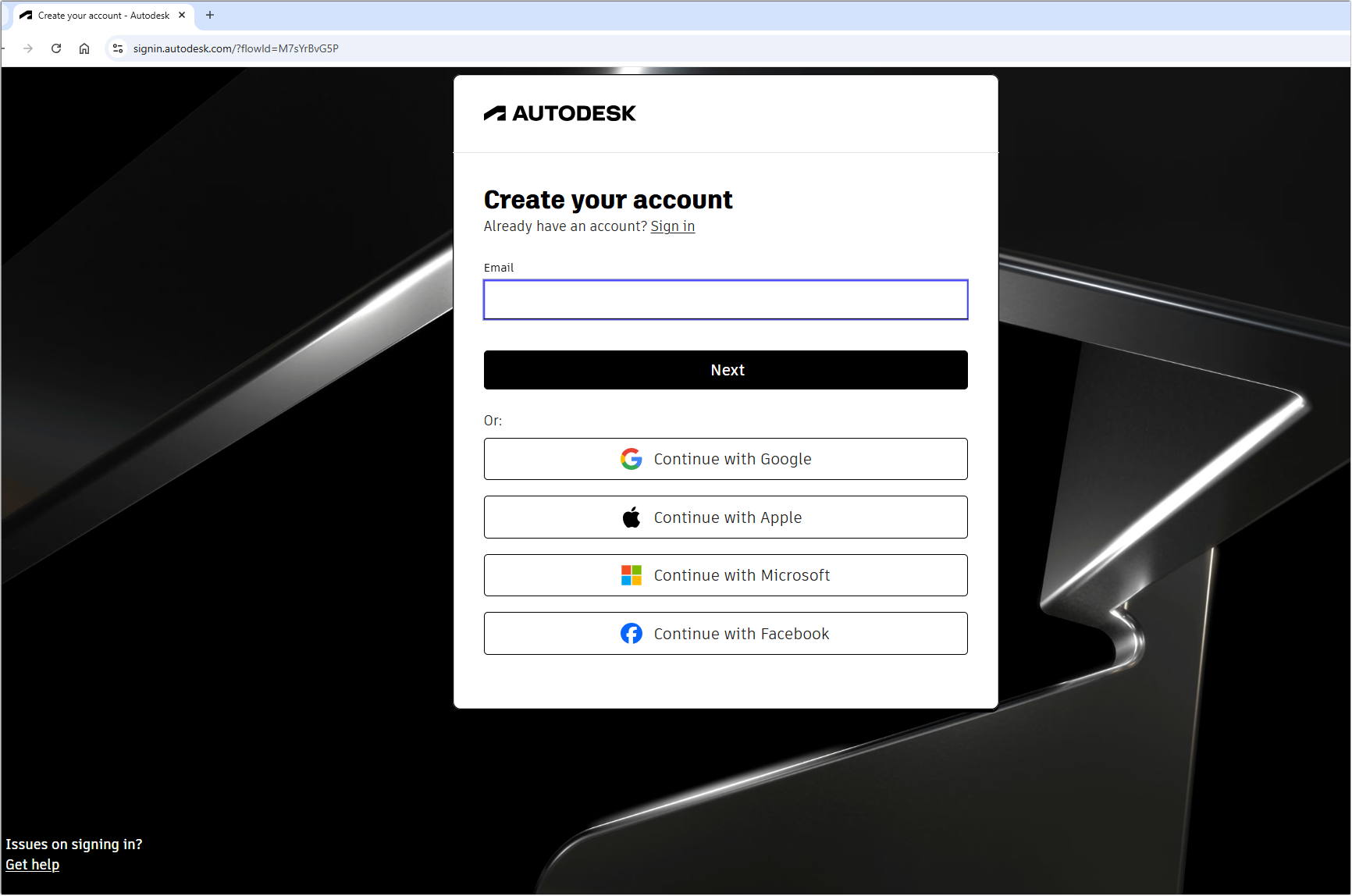Click the forward navigation arrow
The image size is (1352, 896).
28,48
